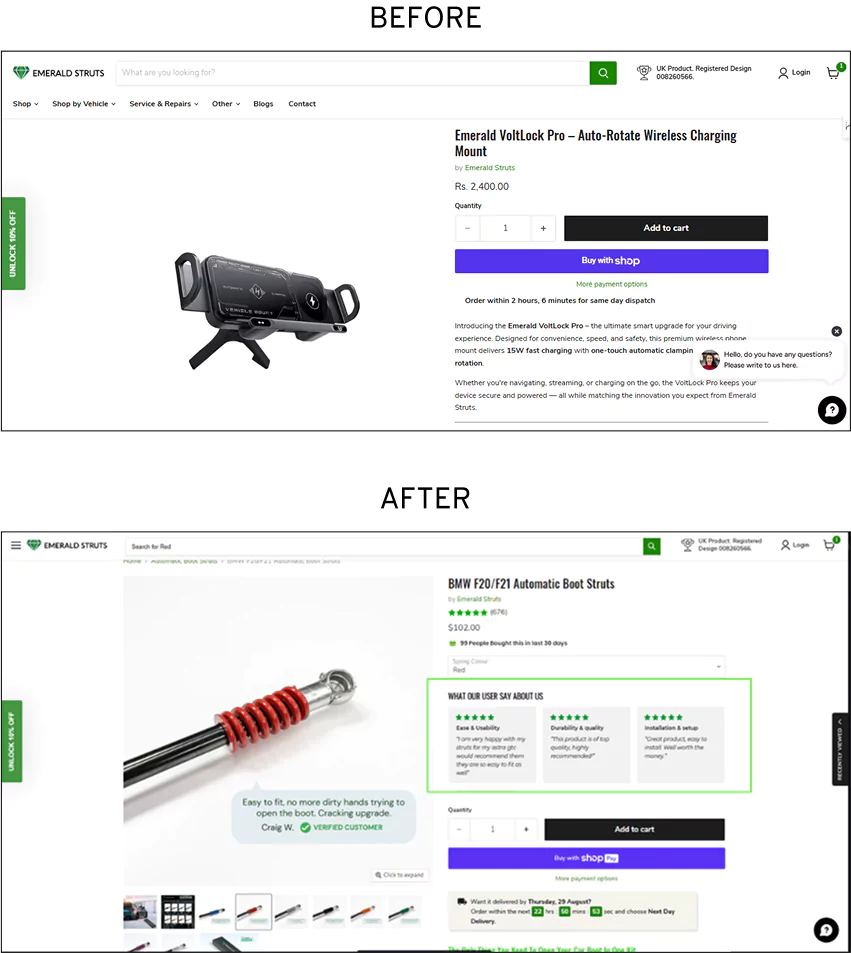Screen dimensions: 851x953
Task: Open the Blogs menu item
Action: point(263,104)
